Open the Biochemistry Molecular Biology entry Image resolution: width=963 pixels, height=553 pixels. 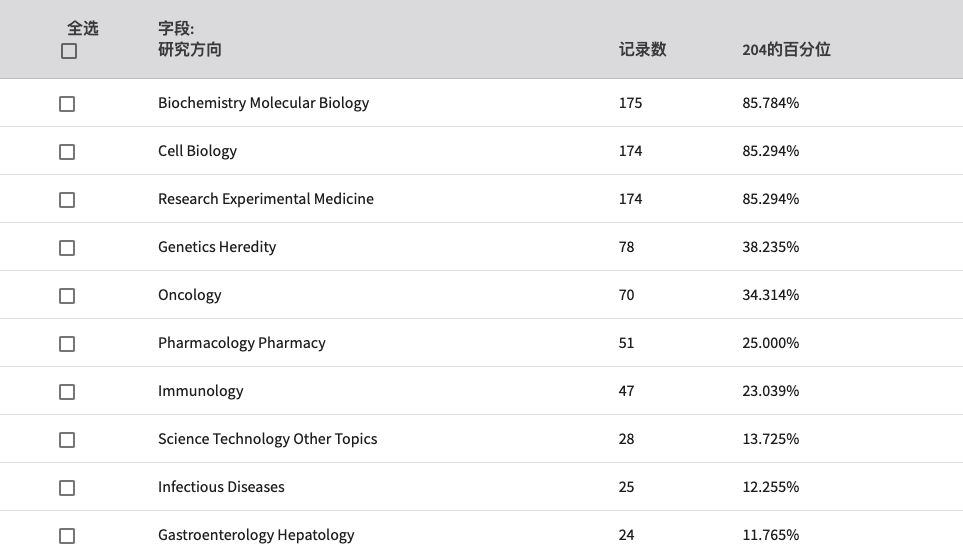(263, 103)
